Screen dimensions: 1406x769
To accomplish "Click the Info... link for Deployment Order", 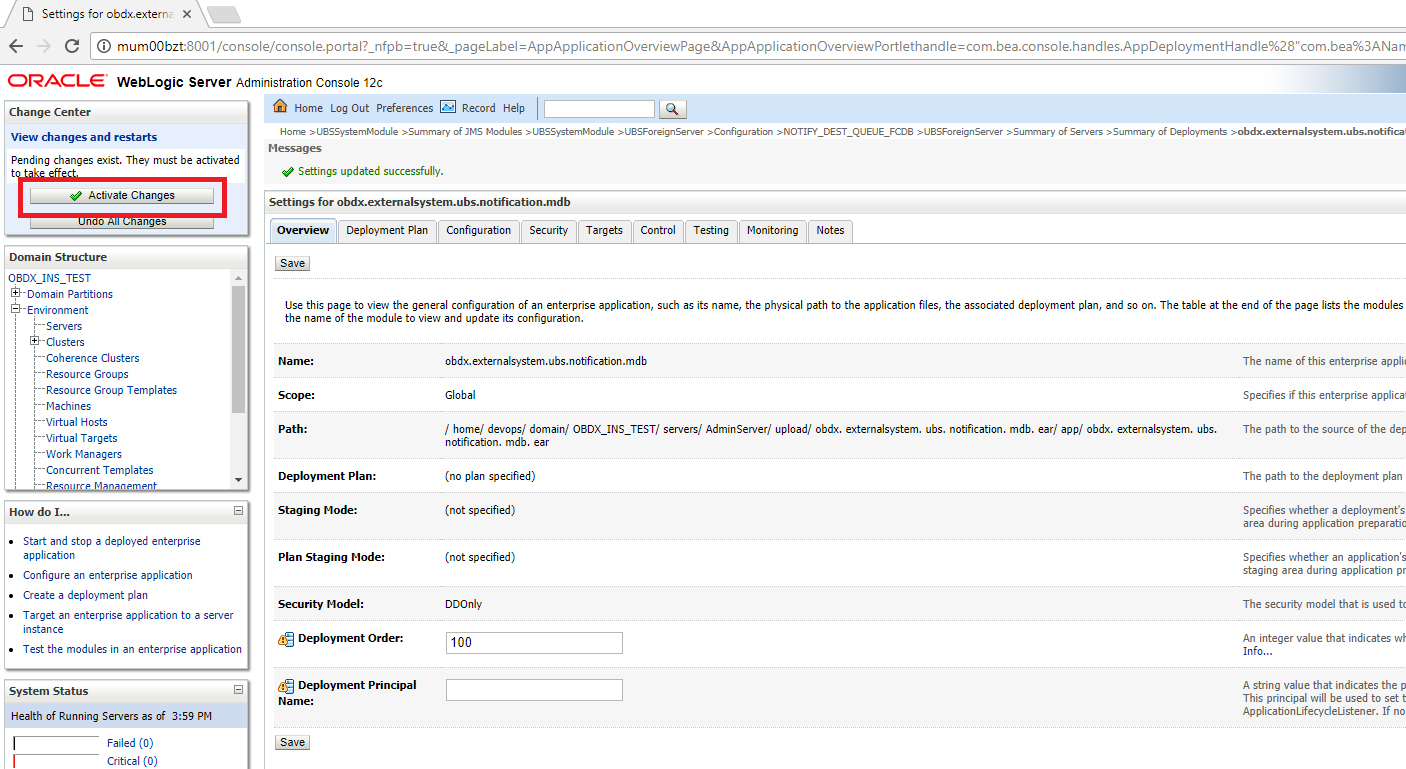I will pyautogui.click(x=1258, y=651).
